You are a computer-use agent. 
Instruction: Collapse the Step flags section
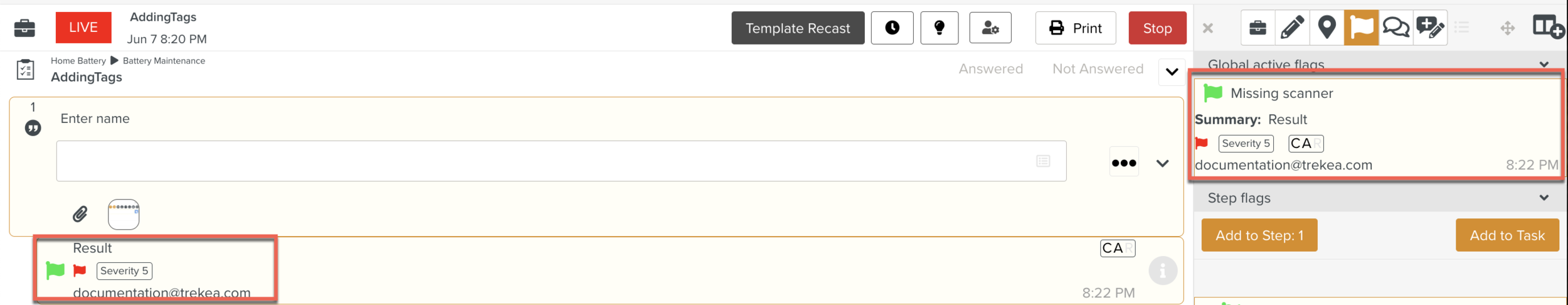[1544, 198]
